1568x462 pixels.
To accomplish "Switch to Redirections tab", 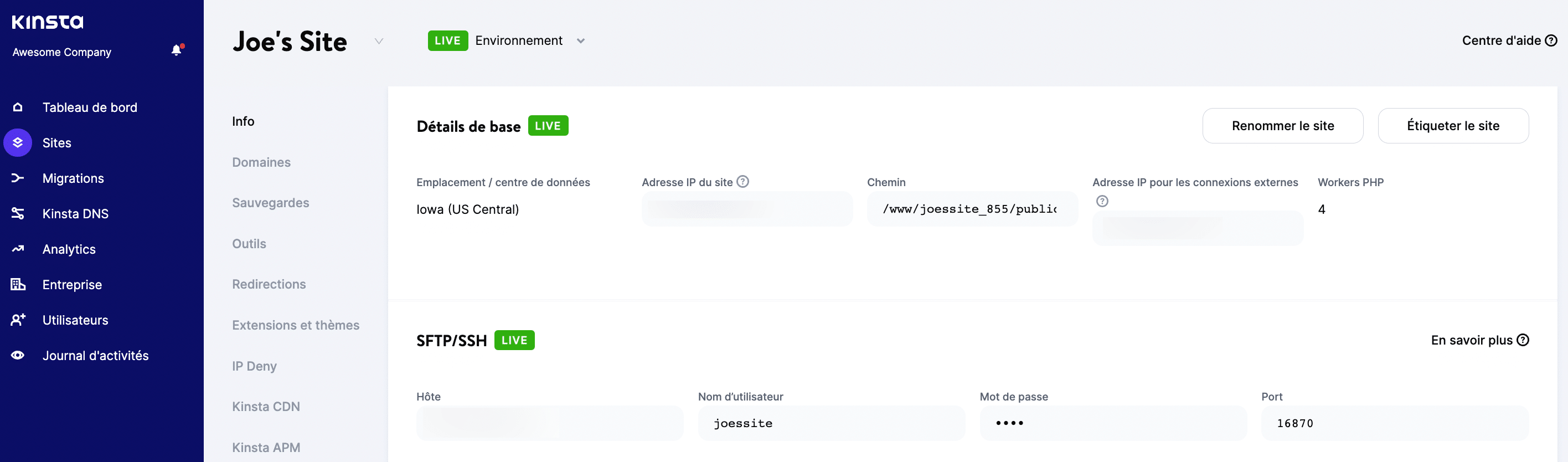I will 269,284.
